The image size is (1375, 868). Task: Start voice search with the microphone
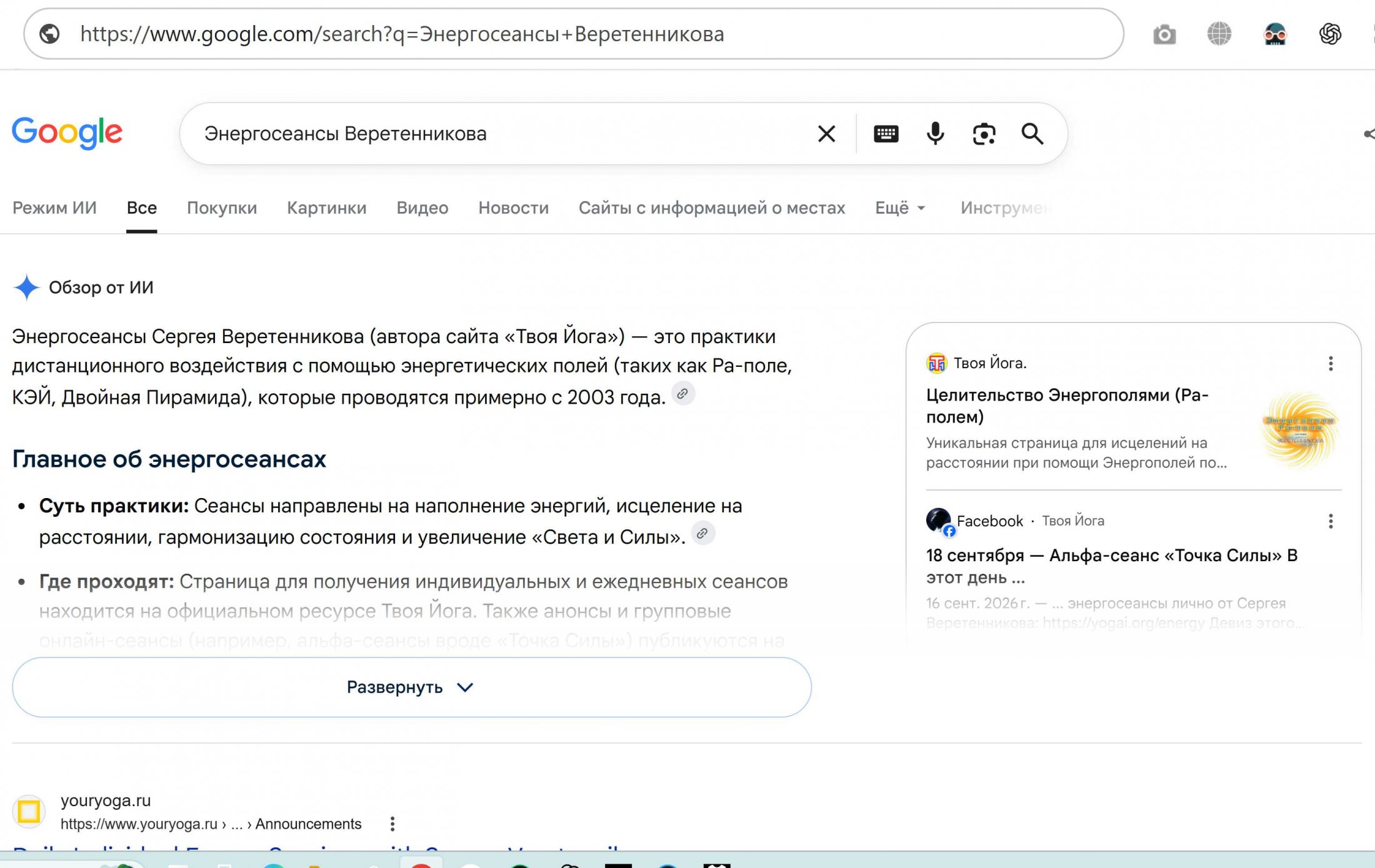[935, 134]
